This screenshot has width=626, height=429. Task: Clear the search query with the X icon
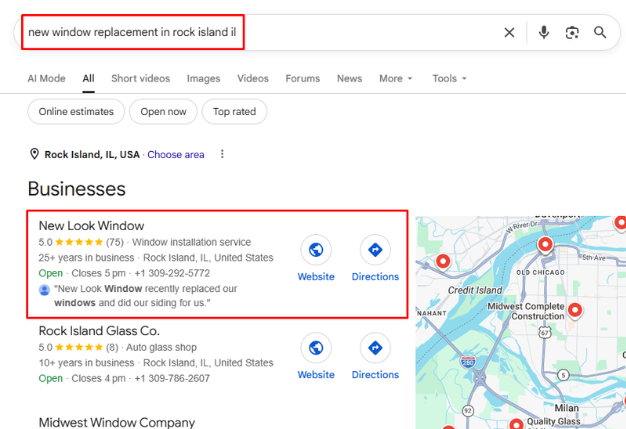[509, 32]
